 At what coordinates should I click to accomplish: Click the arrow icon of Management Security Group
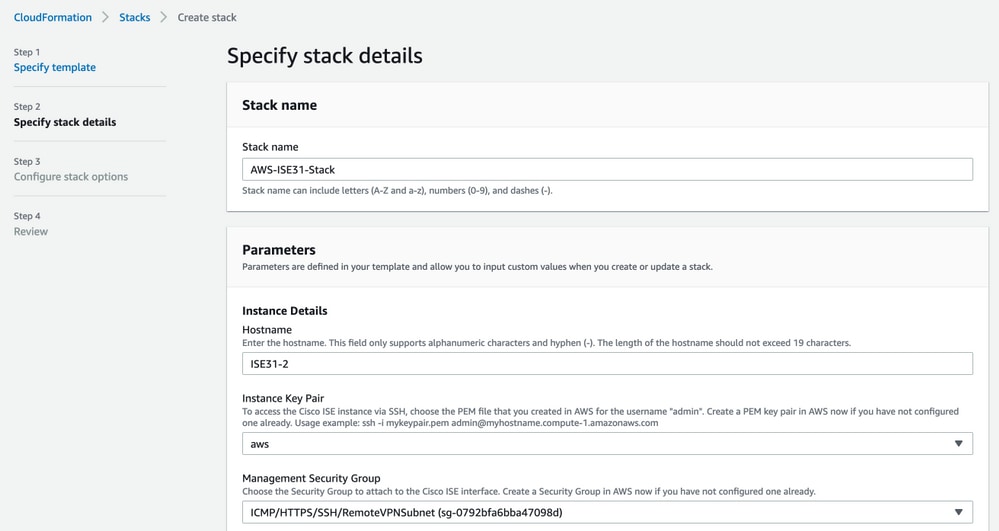pyautogui.click(x=958, y=512)
